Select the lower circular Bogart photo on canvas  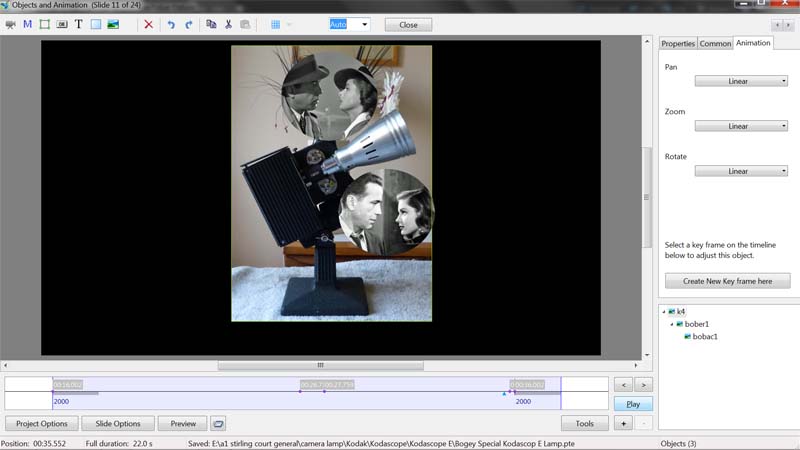pyautogui.click(x=386, y=212)
